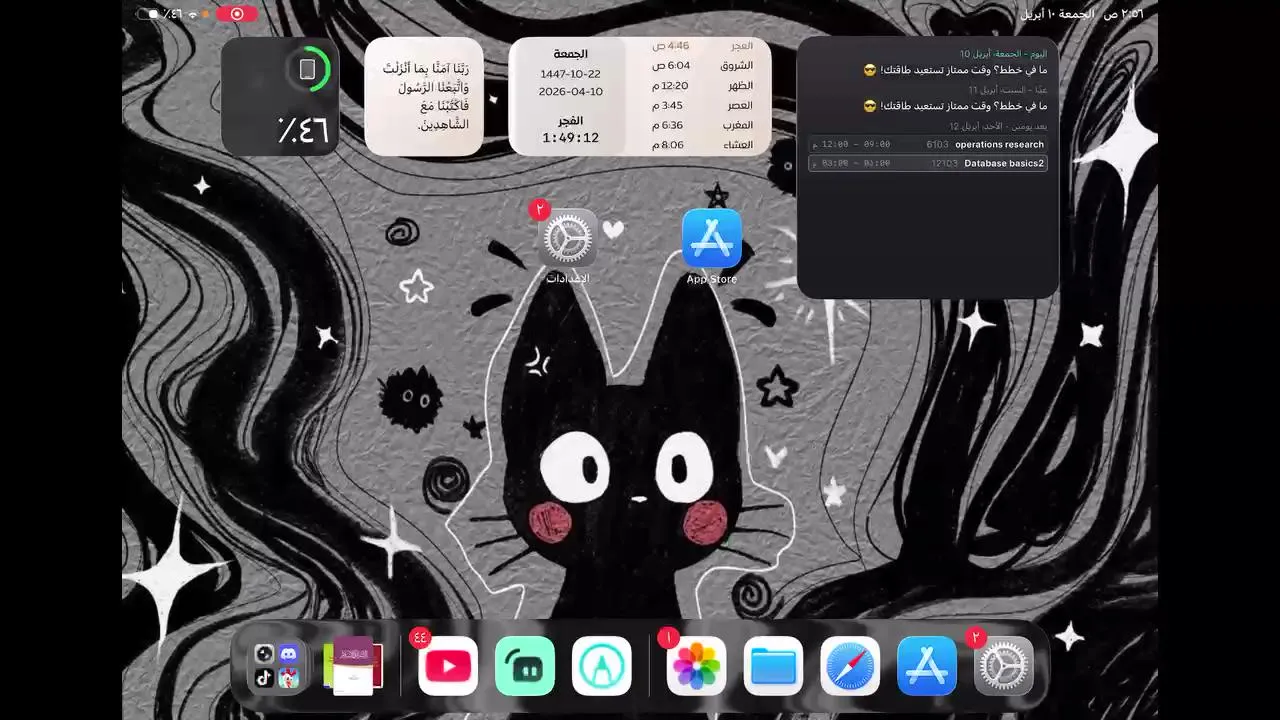Image resolution: width=1280 pixels, height=720 pixels.
Task: Tap the status bar time ٢:٥١ ص
Action: pos(1124,14)
